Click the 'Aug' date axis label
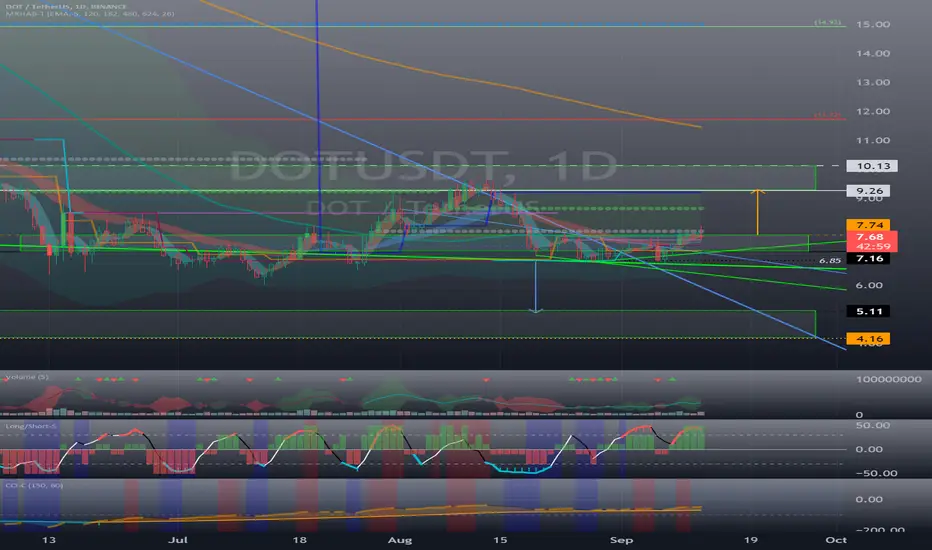The image size is (932, 550). pos(399,540)
